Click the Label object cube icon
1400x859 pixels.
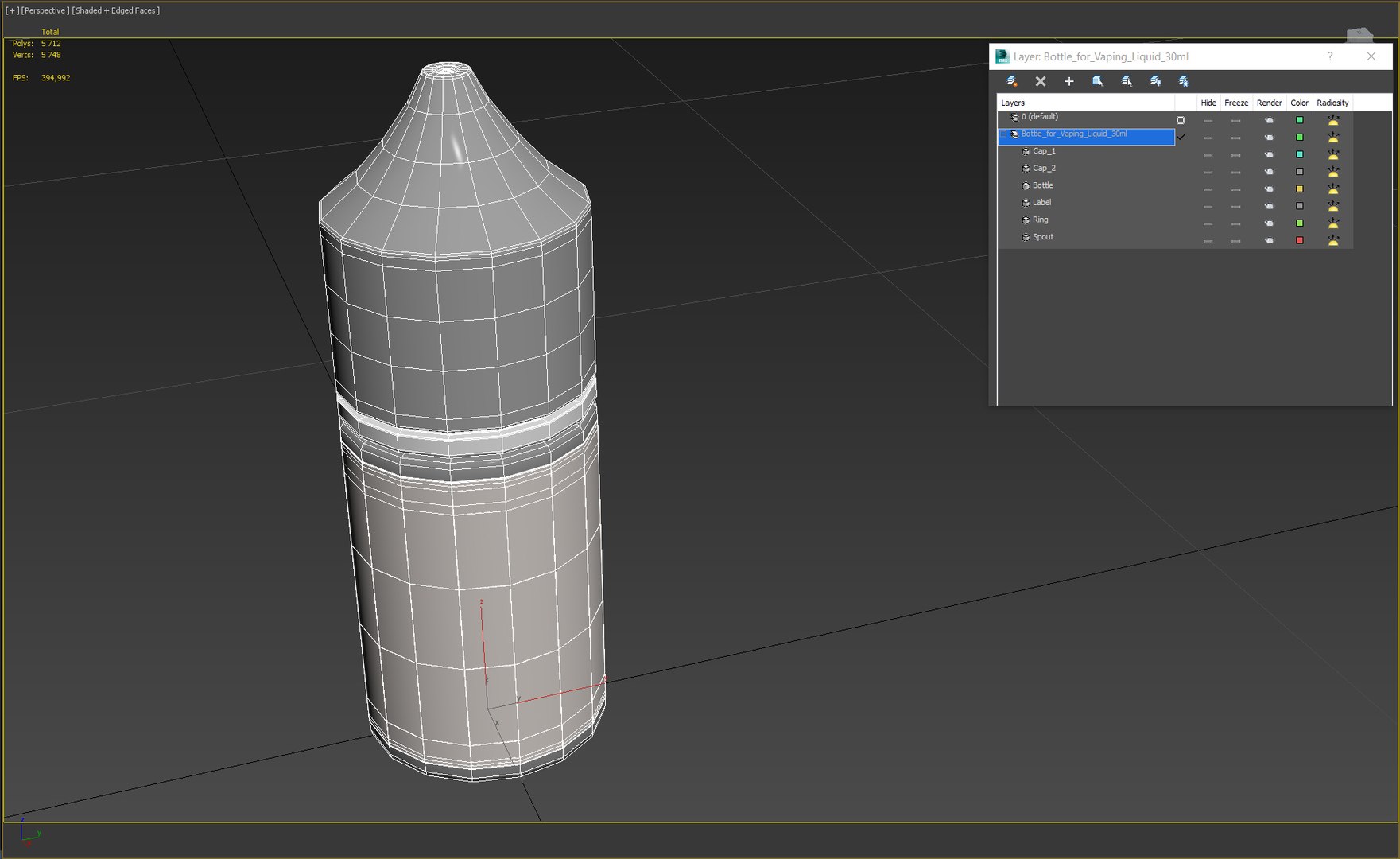pos(1026,203)
